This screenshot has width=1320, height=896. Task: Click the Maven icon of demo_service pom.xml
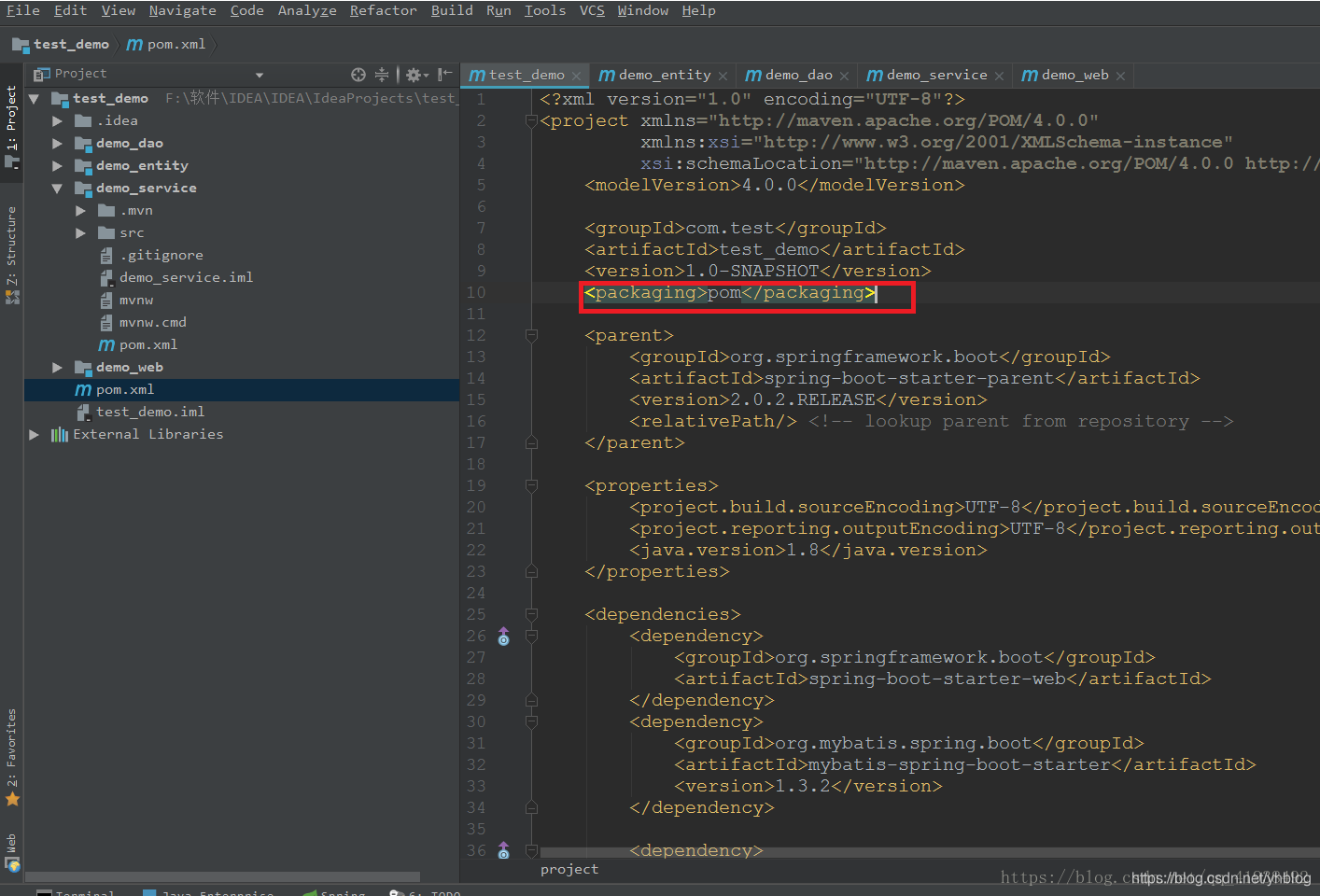[106, 345]
